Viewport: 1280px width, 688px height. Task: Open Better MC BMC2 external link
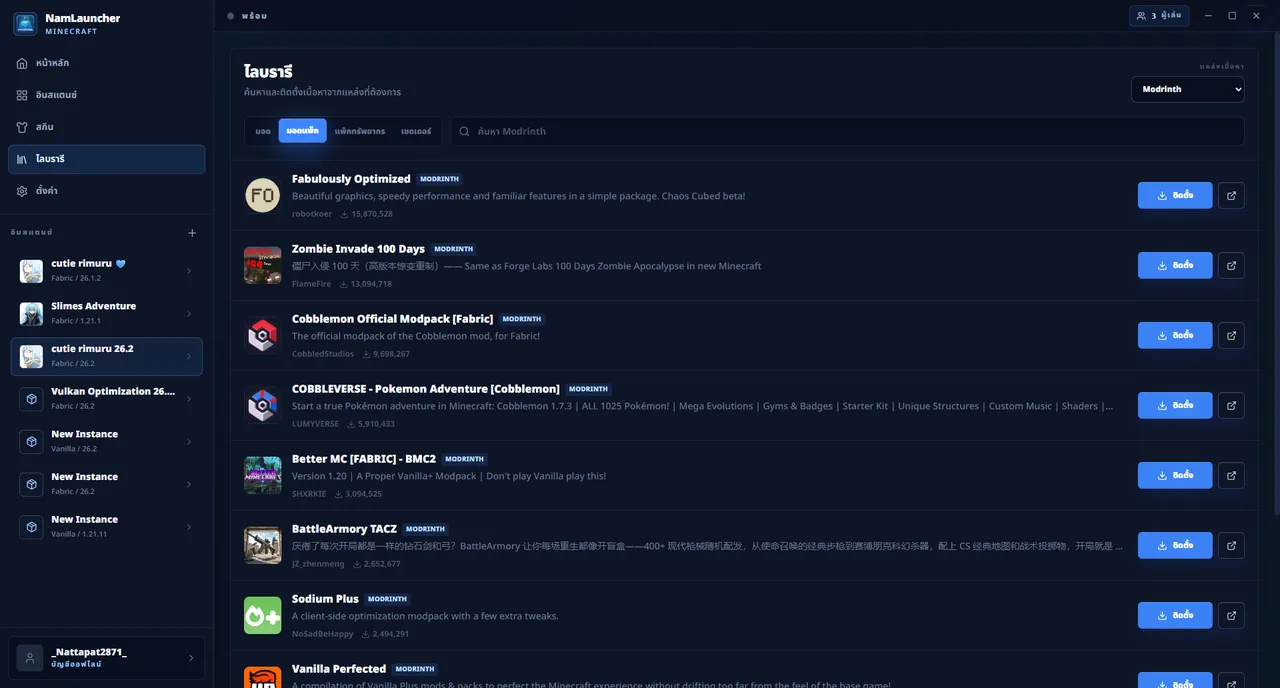coord(1231,475)
